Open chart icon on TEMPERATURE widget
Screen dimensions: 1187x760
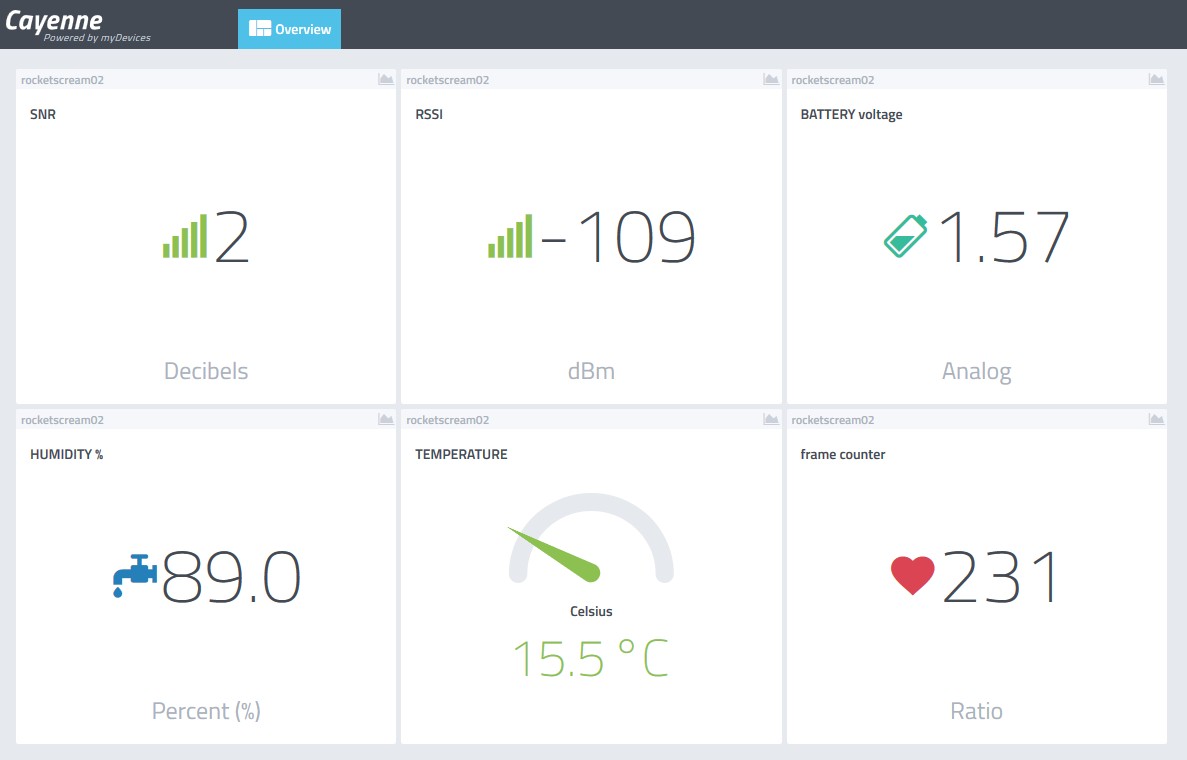pyautogui.click(x=771, y=419)
